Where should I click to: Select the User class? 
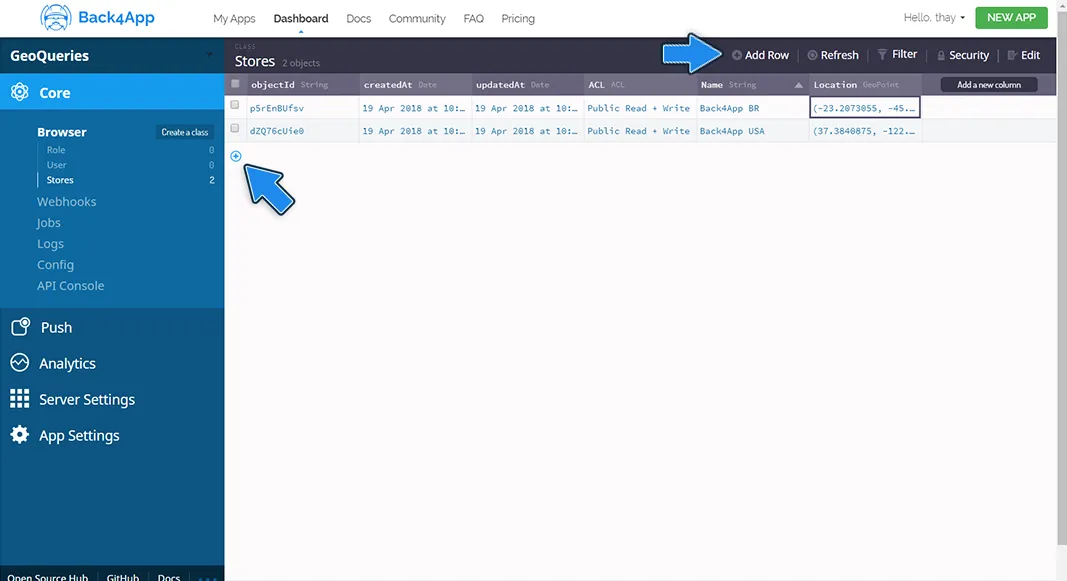(x=56, y=165)
